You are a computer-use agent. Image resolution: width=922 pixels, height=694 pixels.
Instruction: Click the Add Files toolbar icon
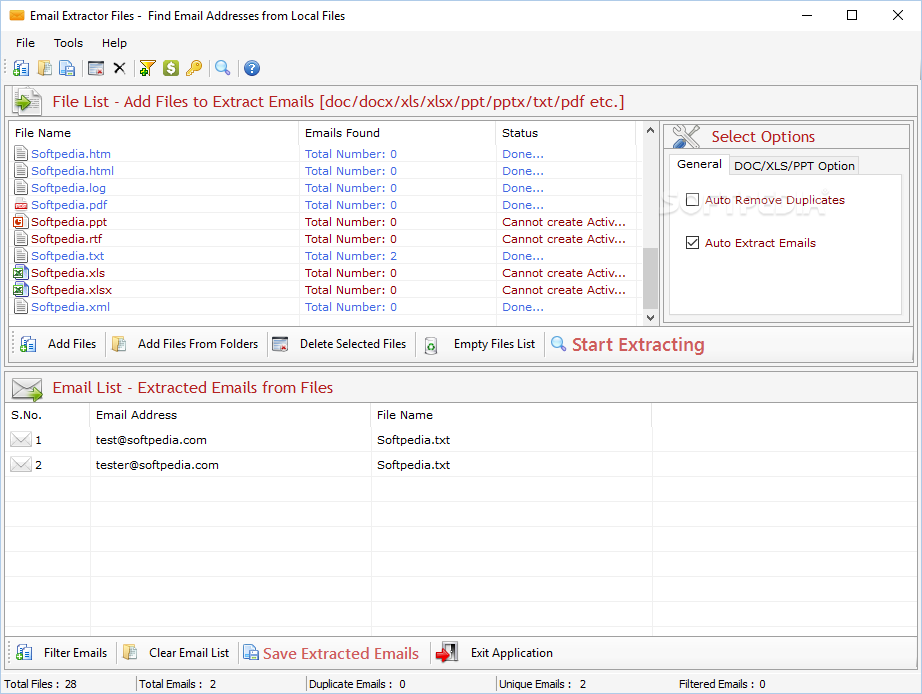[21, 68]
